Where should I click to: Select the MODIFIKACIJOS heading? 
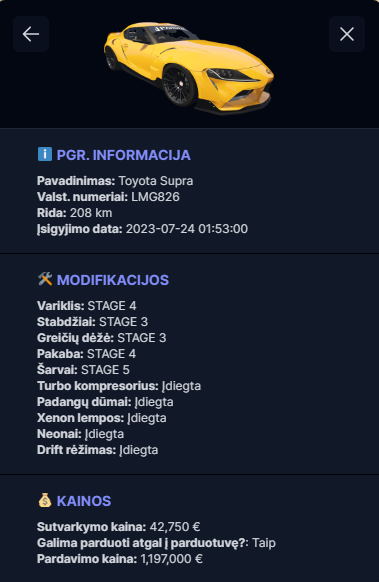[x=113, y=280]
